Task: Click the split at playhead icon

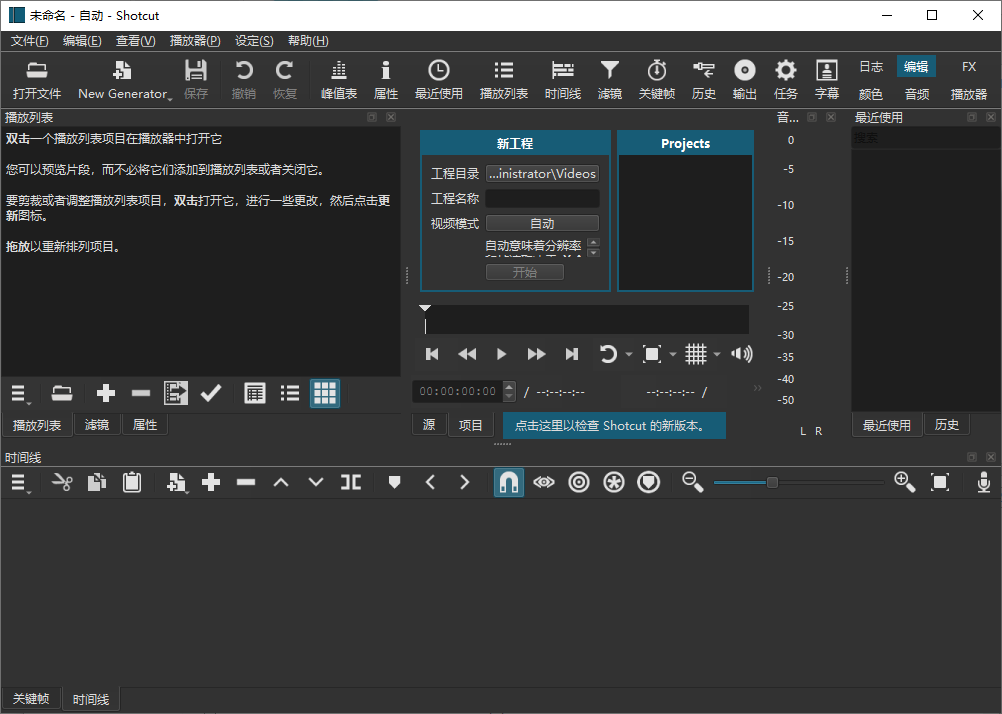Action: click(x=350, y=483)
